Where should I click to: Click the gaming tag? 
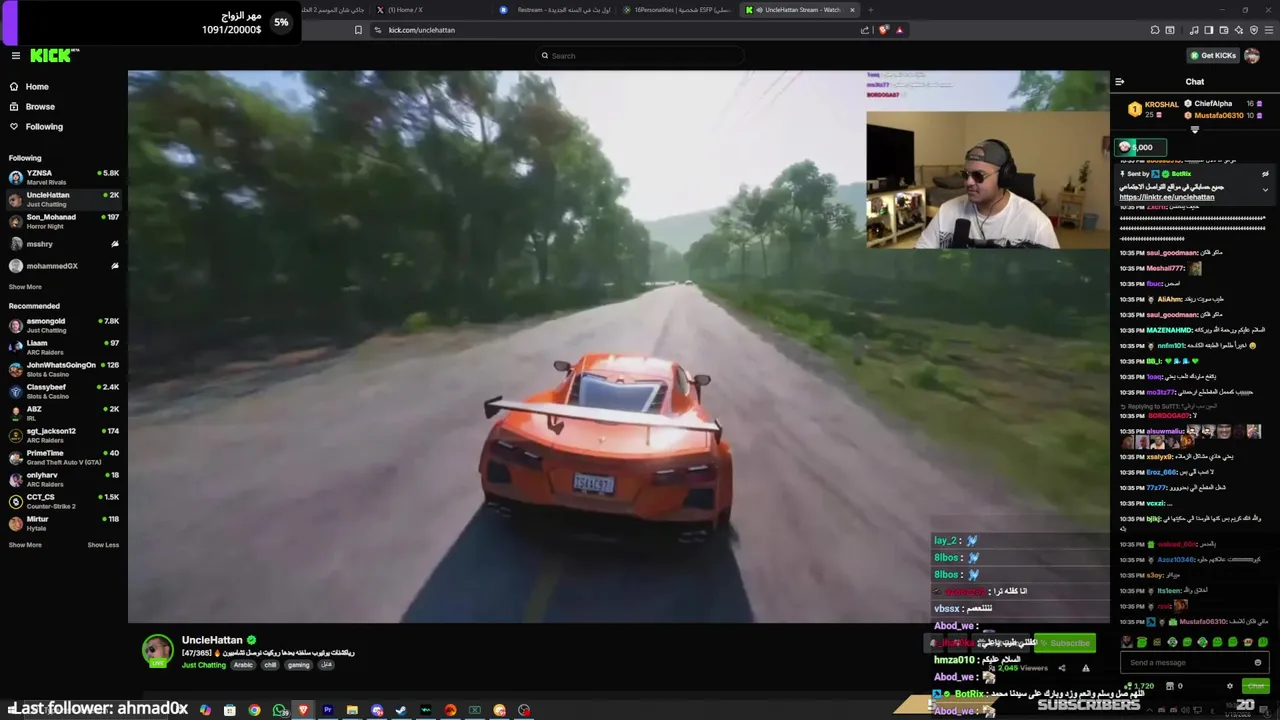(299, 665)
